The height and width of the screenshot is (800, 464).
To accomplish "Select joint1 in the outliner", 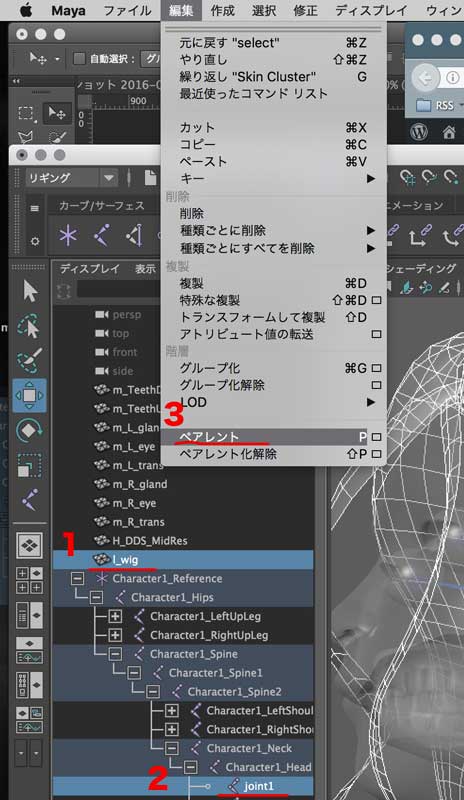I will 183,786.
